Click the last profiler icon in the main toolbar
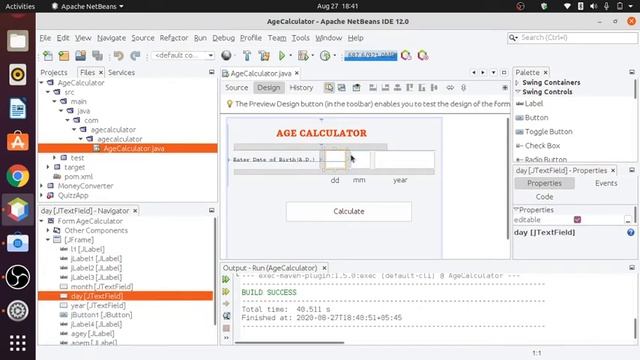The image size is (640, 360). click(x=423, y=56)
